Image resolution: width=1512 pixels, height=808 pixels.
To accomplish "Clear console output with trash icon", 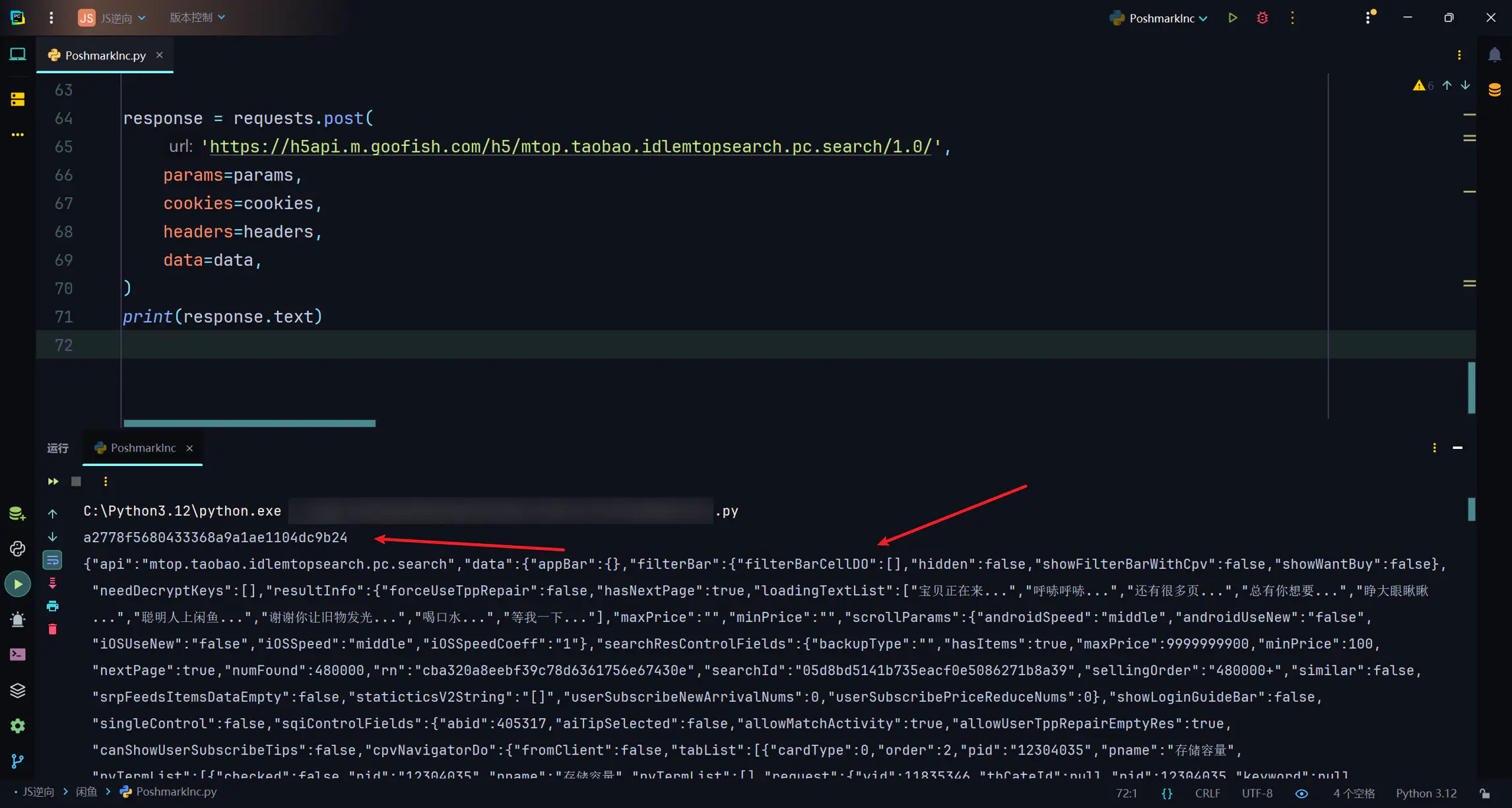I will 53,629.
